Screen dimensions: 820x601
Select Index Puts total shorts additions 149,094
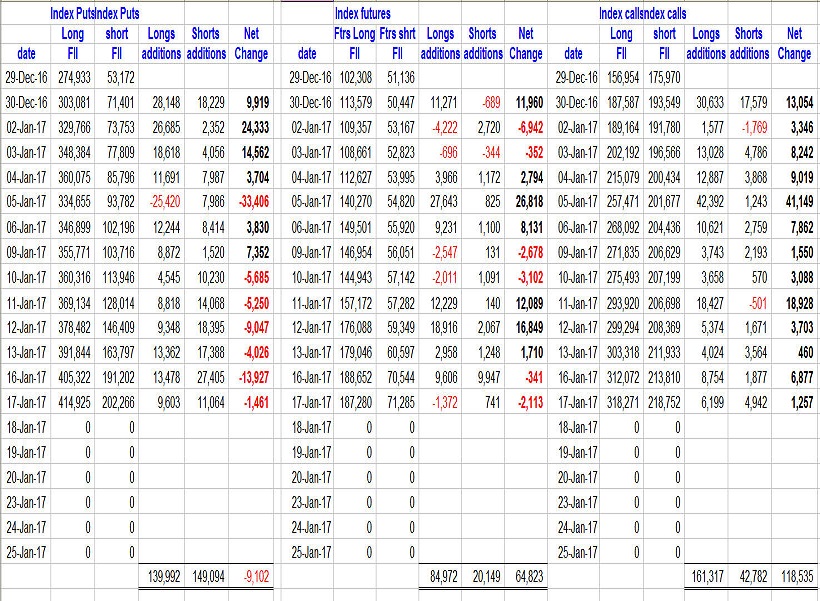point(206,576)
